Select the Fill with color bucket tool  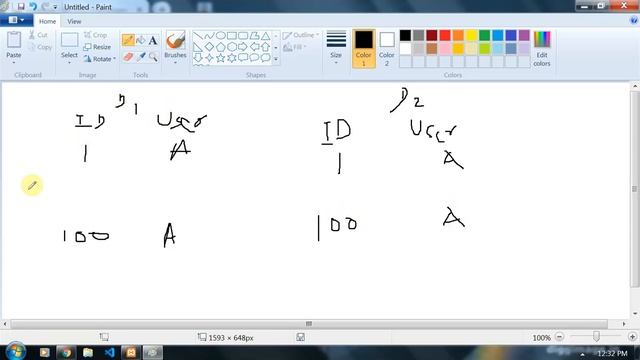[140, 40]
